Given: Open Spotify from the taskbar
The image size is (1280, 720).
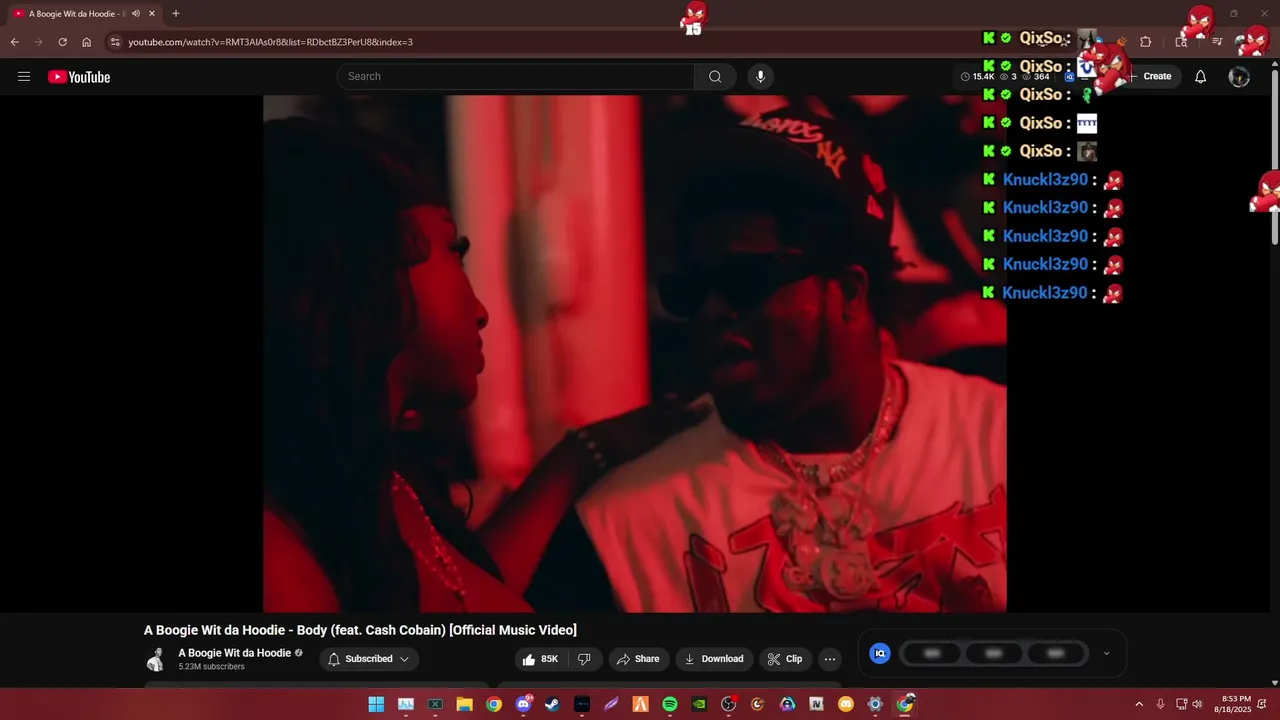Looking at the screenshot, I should 670,704.
